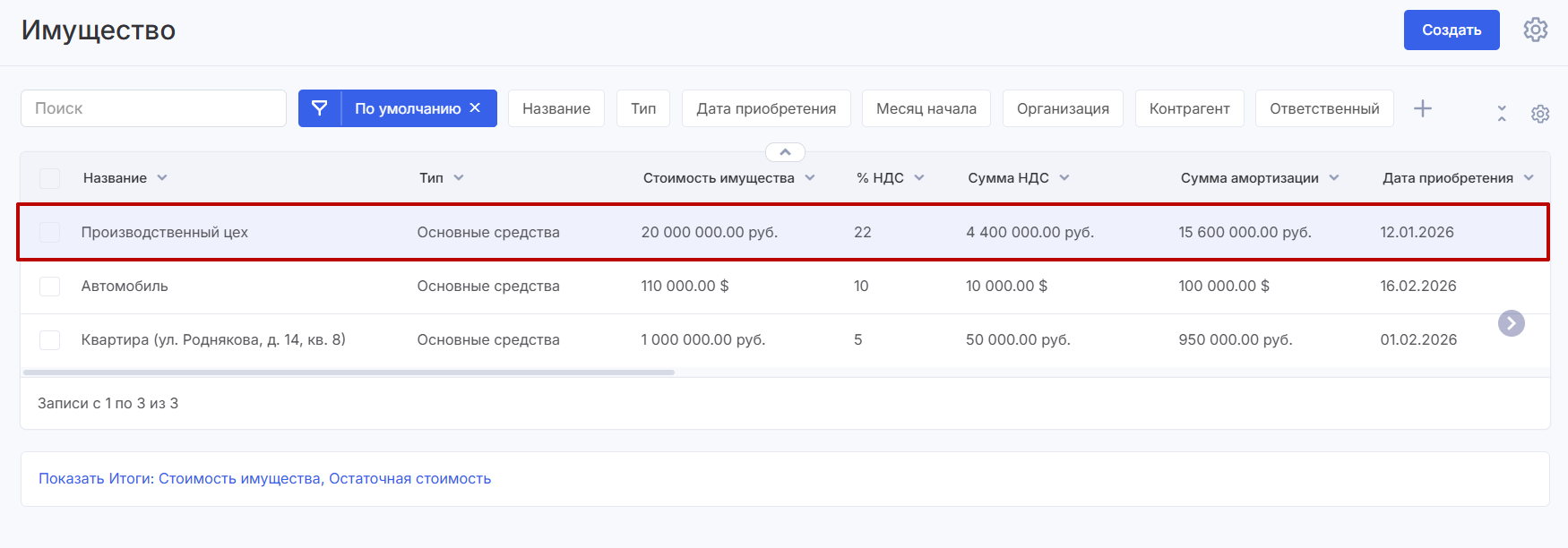Viewport: 1568px width, 548px height.
Task: Choose the Дата приобретения filter chip
Action: coord(765,108)
